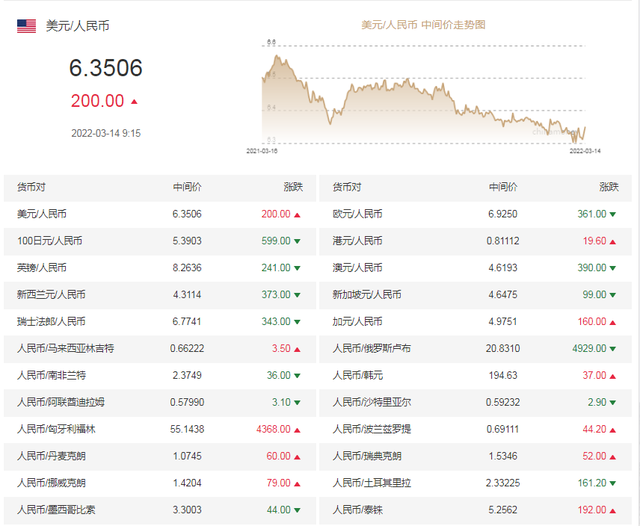The height and width of the screenshot is (526, 640).
Task: Click the left 货币对 column header
Action: (x=31, y=187)
